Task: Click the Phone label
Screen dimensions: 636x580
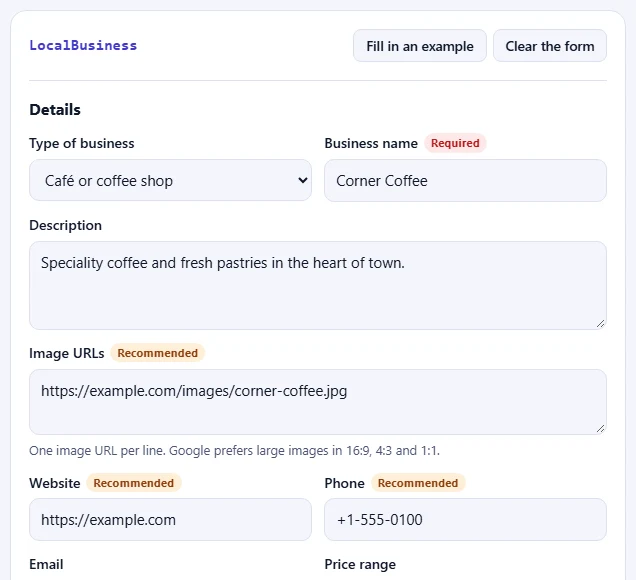Action: (344, 483)
